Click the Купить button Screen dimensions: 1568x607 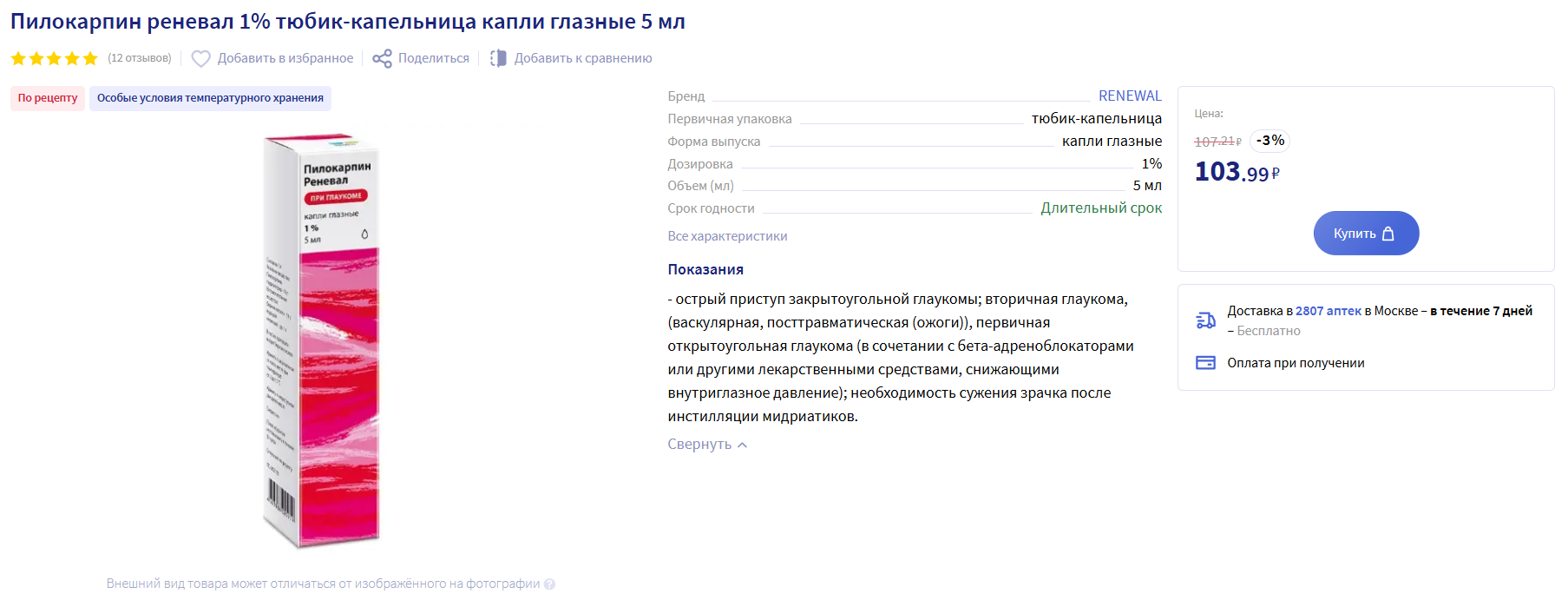pyautogui.click(x=1366, y=233)
